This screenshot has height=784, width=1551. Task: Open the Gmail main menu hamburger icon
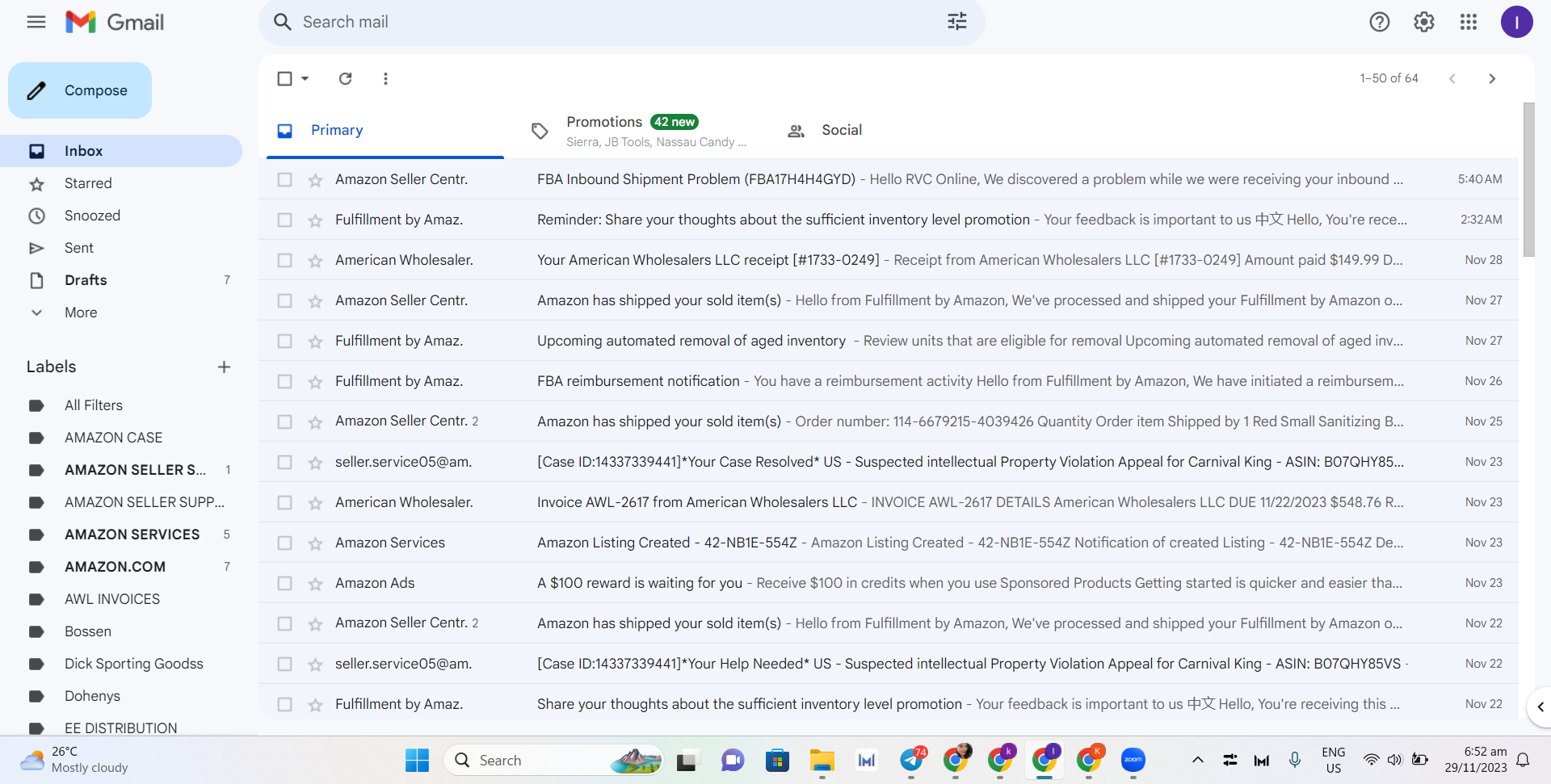[x=36, y=22]
